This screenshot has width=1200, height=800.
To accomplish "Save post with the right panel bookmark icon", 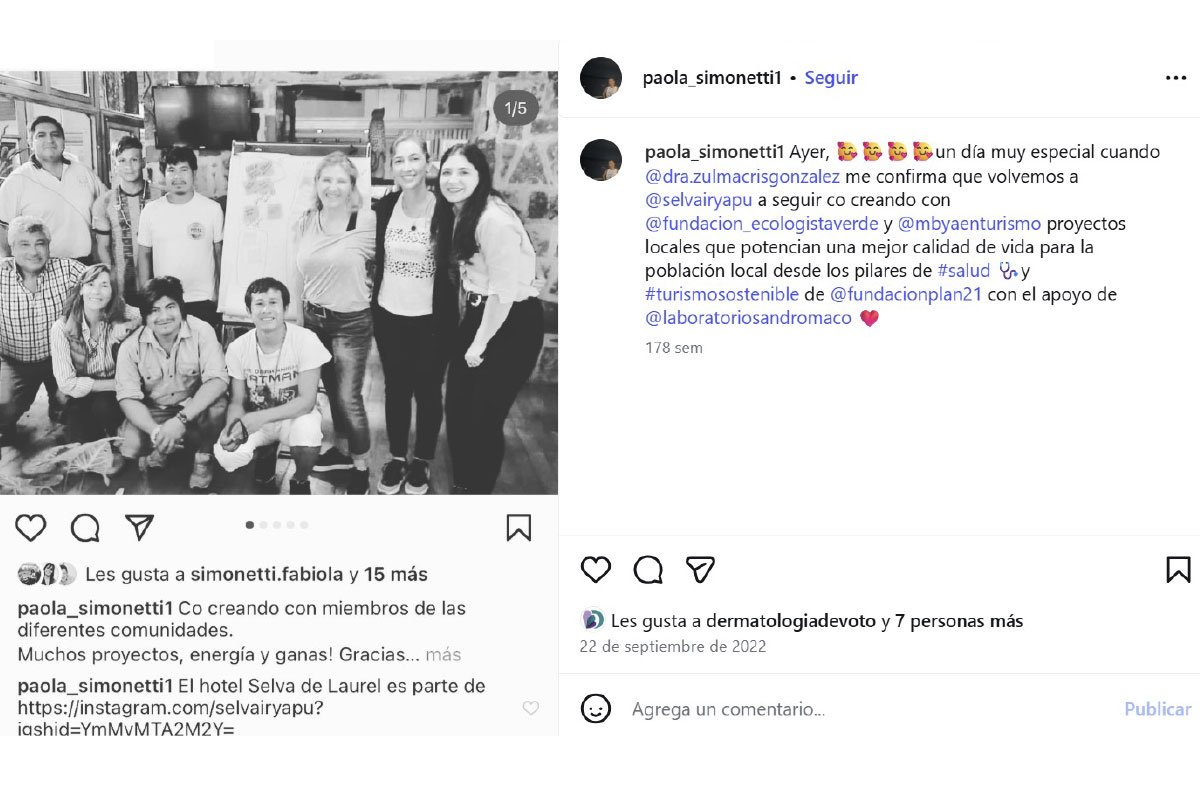I will click(x=1178, y=570).
